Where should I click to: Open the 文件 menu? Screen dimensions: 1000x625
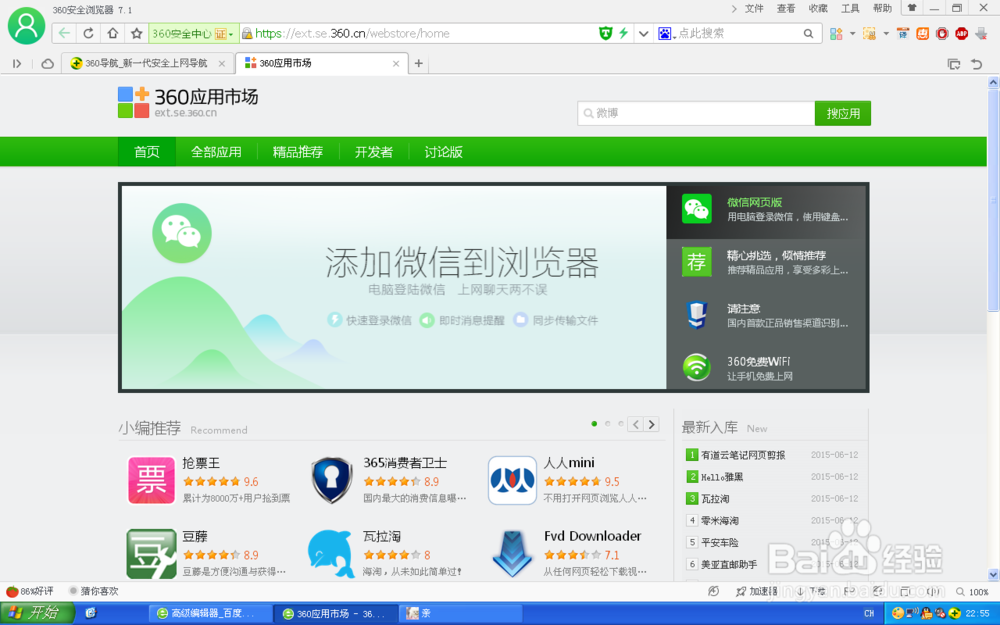(754, 8)
